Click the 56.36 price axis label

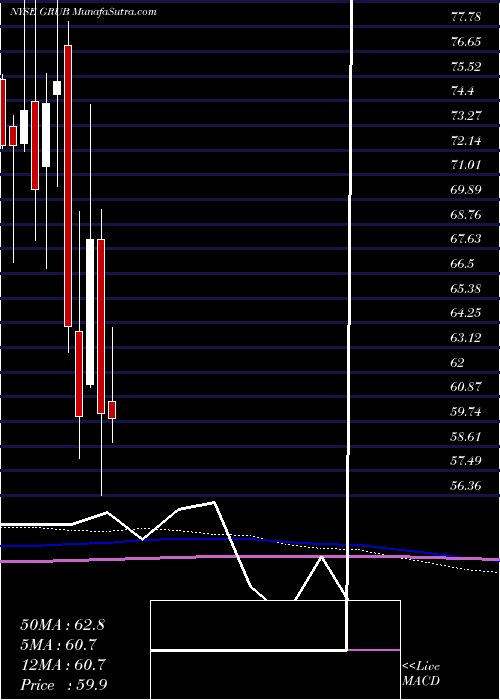point(467,486)
